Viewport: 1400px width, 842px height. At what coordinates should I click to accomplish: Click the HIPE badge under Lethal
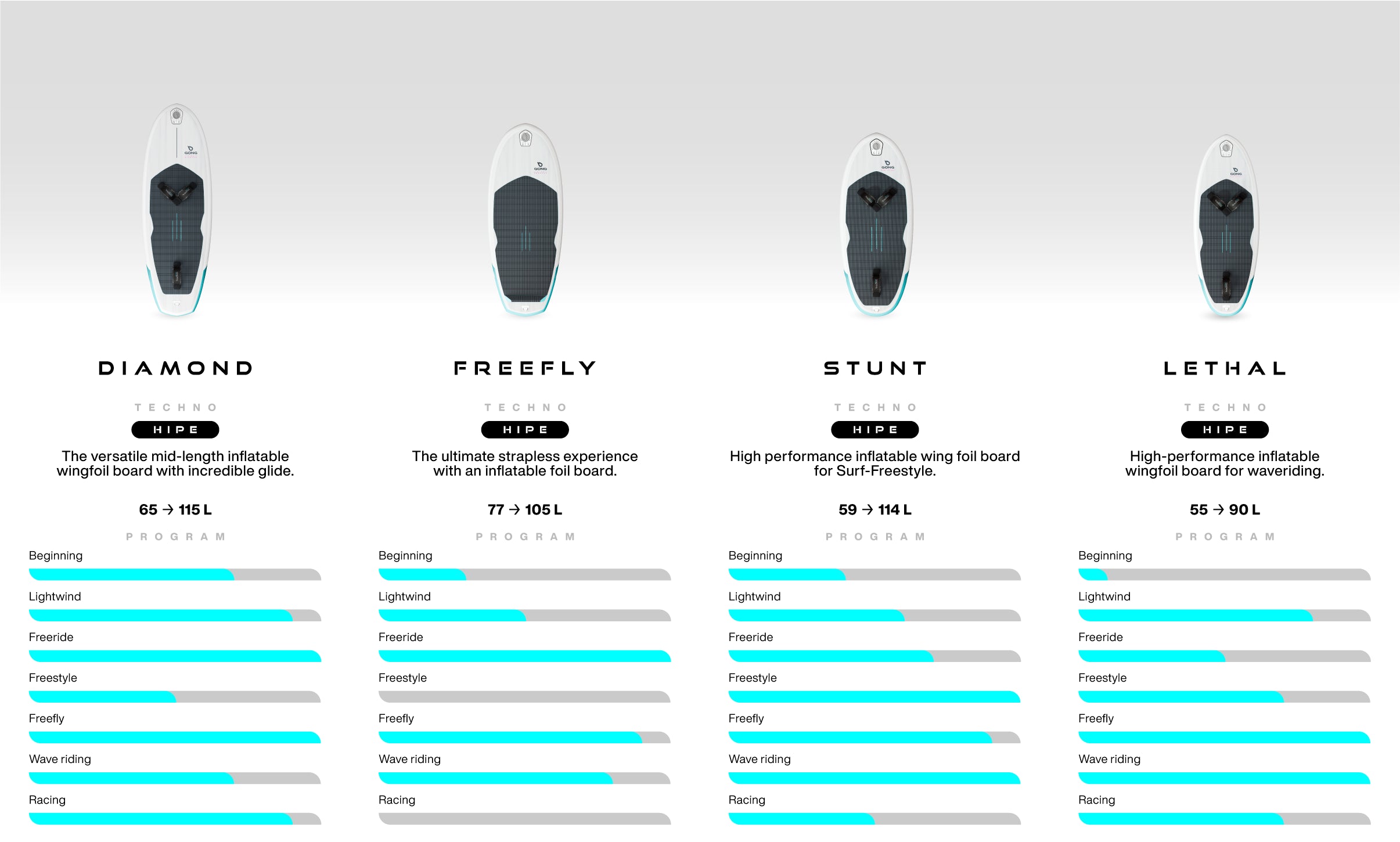1225,430
